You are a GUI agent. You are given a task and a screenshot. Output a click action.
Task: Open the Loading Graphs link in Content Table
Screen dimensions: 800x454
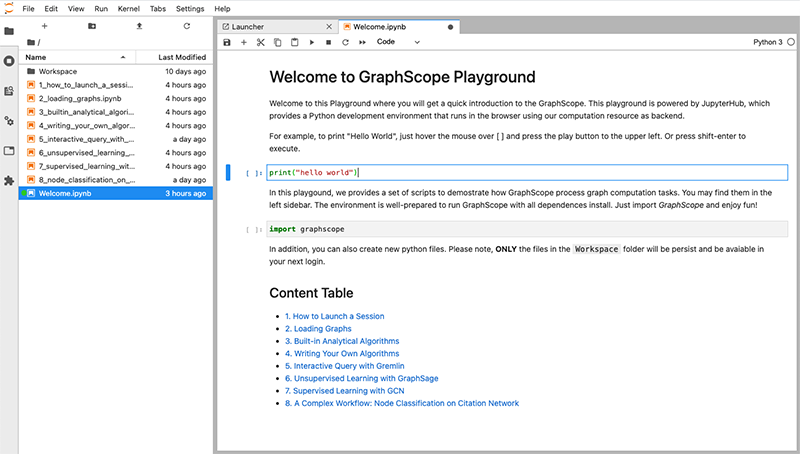click(318, 328)
